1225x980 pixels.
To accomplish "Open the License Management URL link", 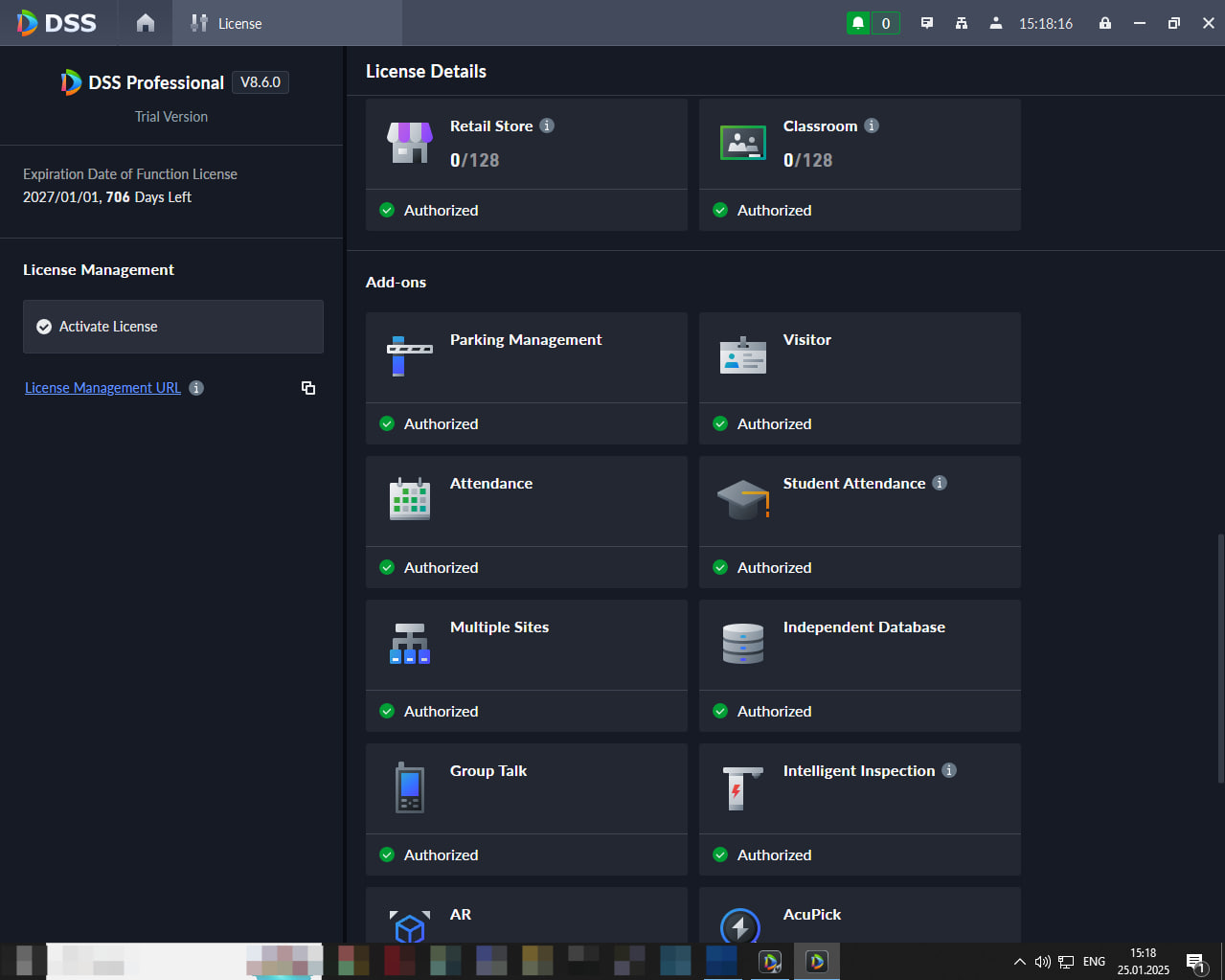I will pos(102,388).
